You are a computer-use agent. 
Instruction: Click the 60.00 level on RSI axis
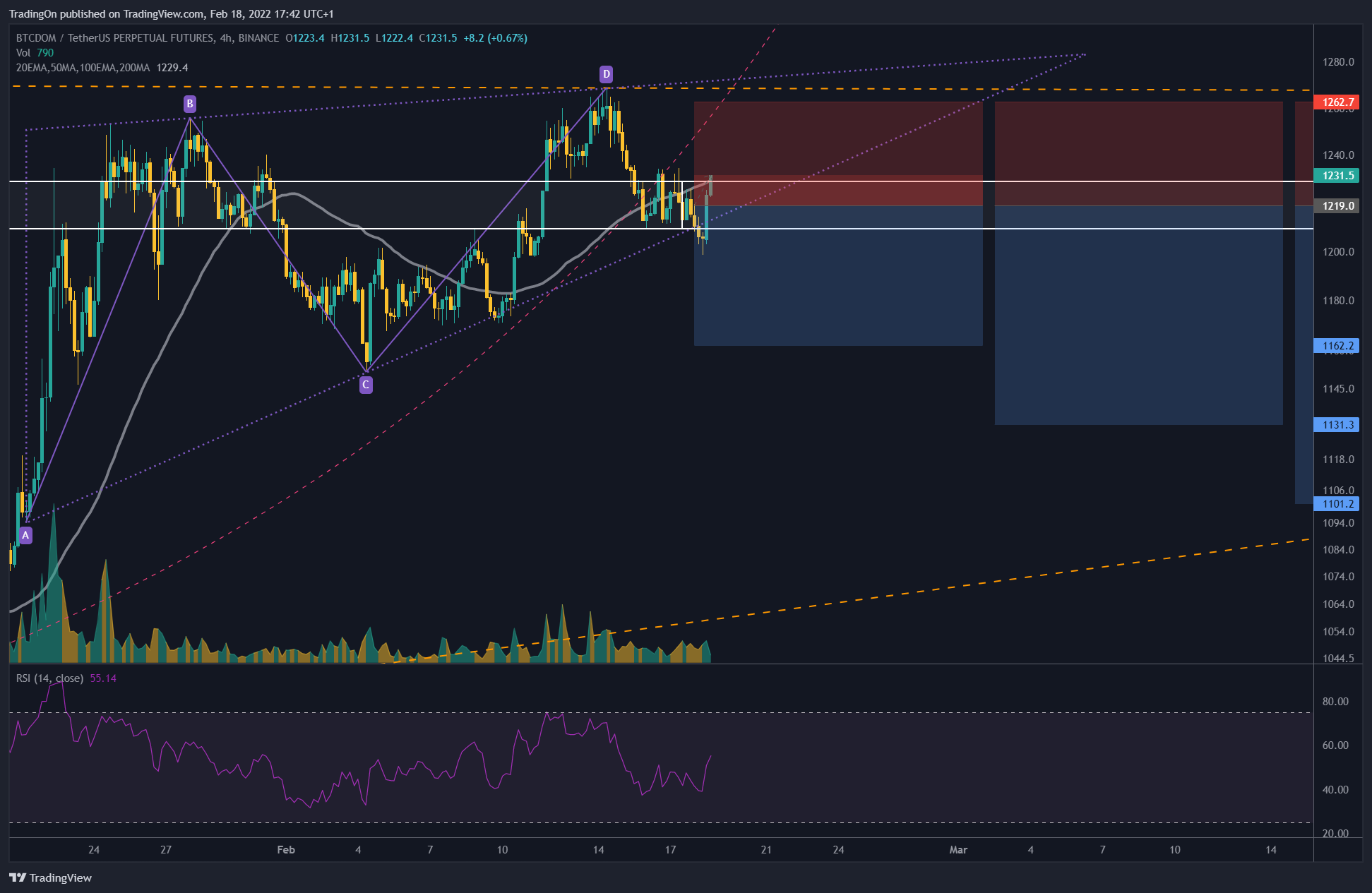click(1335, 745)
